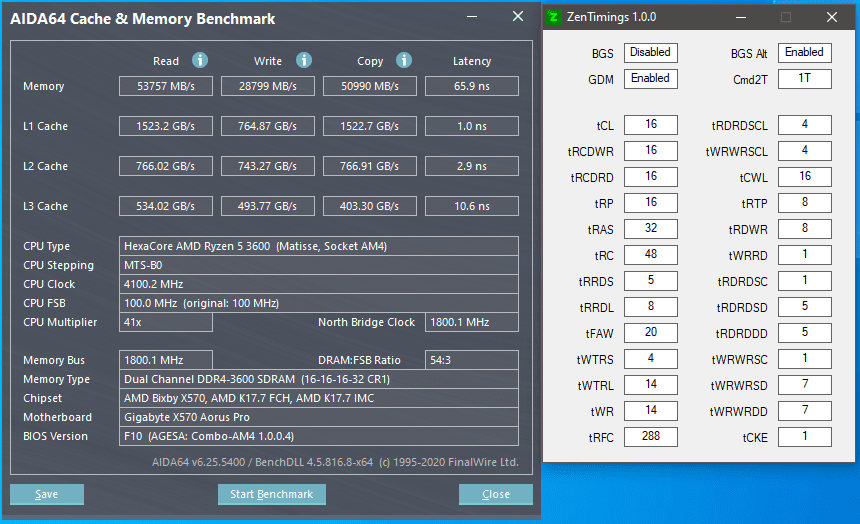
Task: Click L2 Cache latency 2.9 ns
Action: pyautogui.click(x=472, y=166)
